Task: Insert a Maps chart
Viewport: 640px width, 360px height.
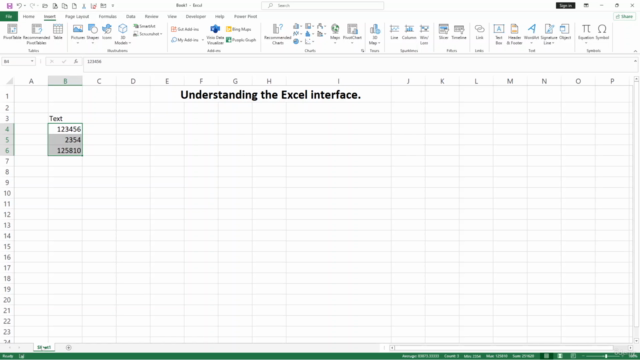Action: pos(335,33)
